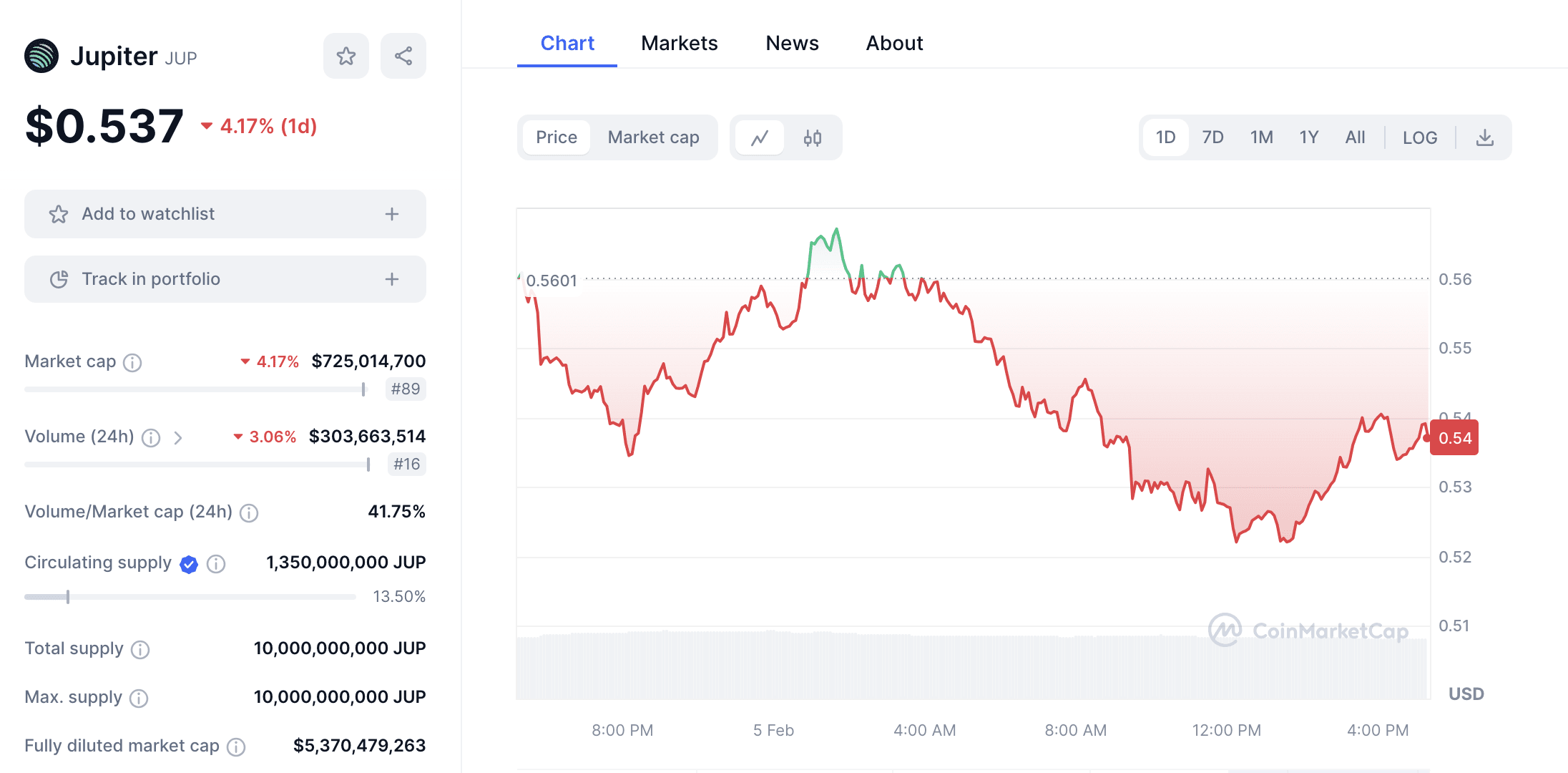Select the 7D time range
Screen dimensions: 1568x773
(1212, 137)
